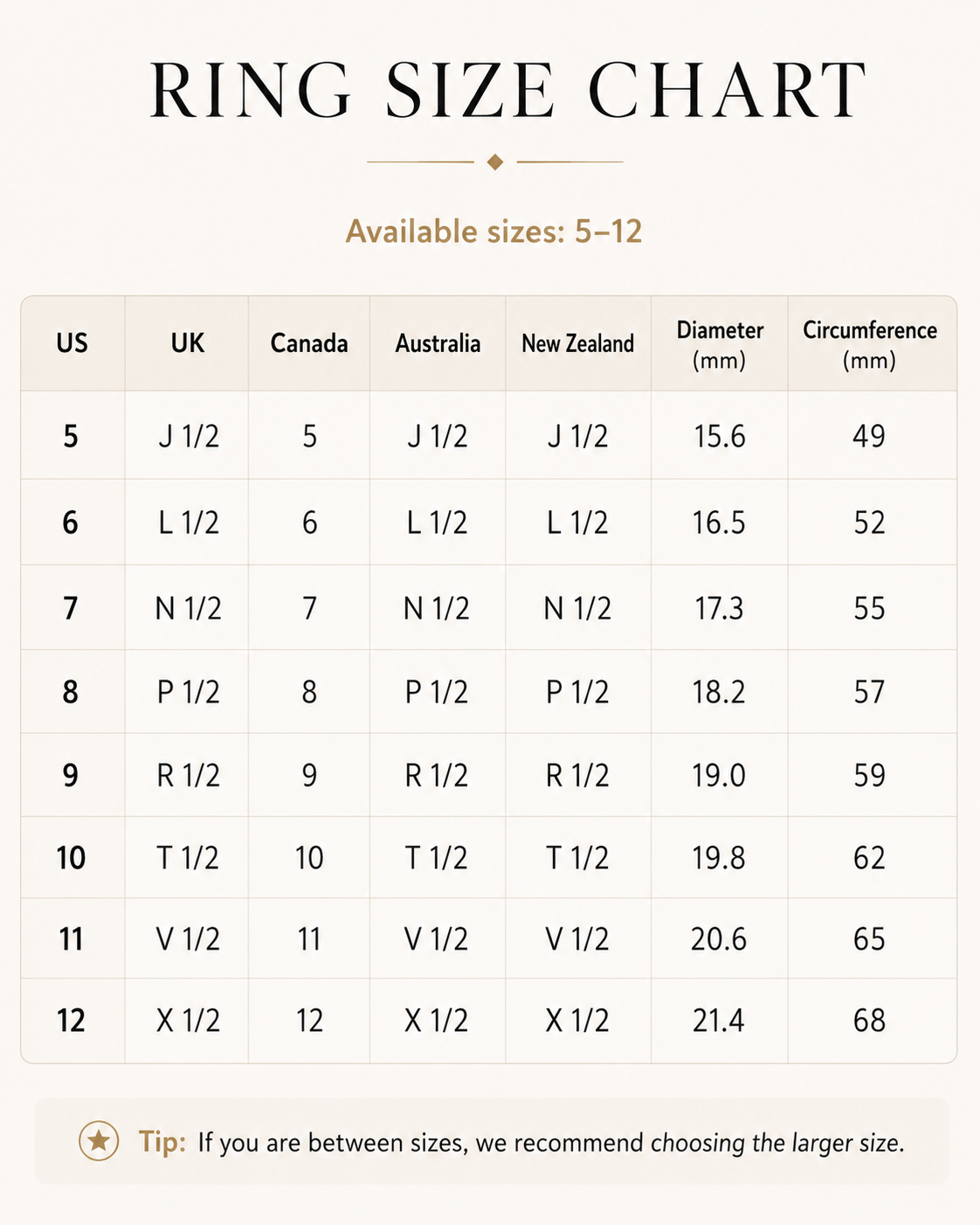Click the 20.6 diameter cell
This screenshot has width=980, height=1225.
pyautogui.click(x=719, y=939)
